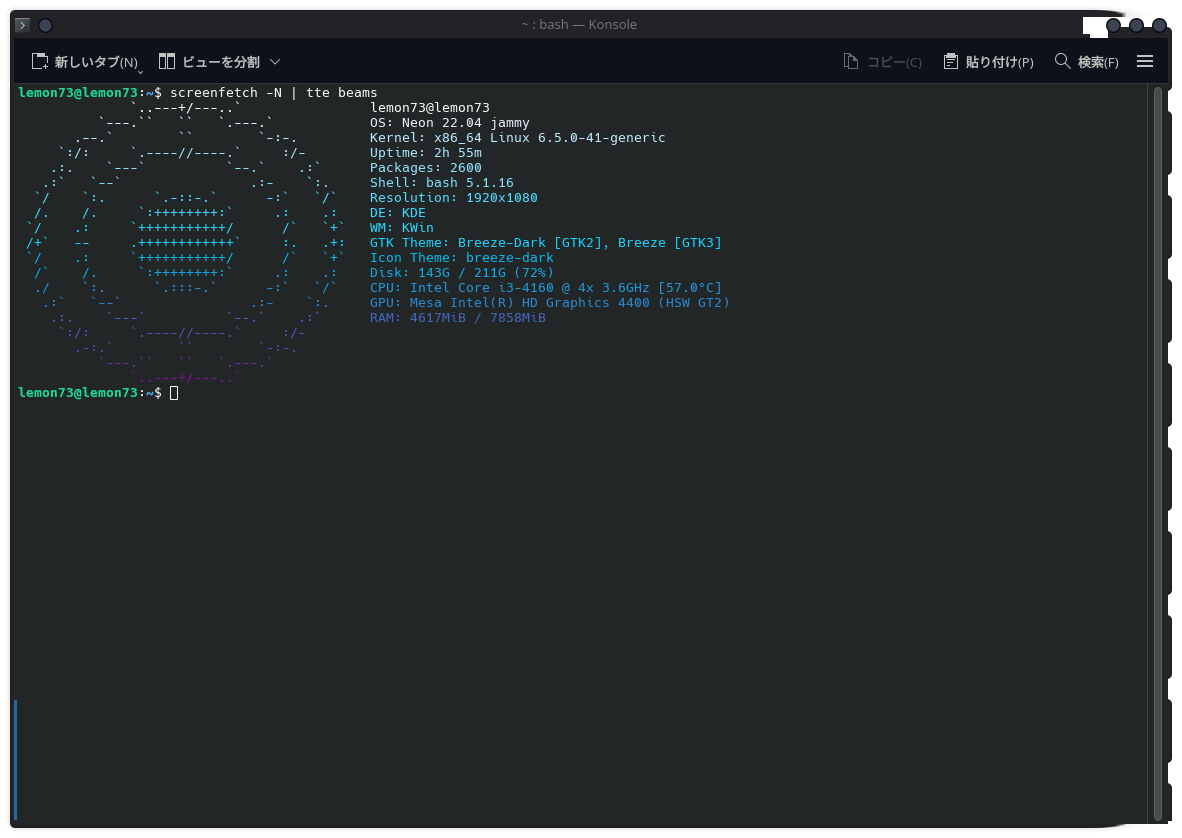
Task: Expand the chevron next to ビューを分割
Action: coord(275,61)
